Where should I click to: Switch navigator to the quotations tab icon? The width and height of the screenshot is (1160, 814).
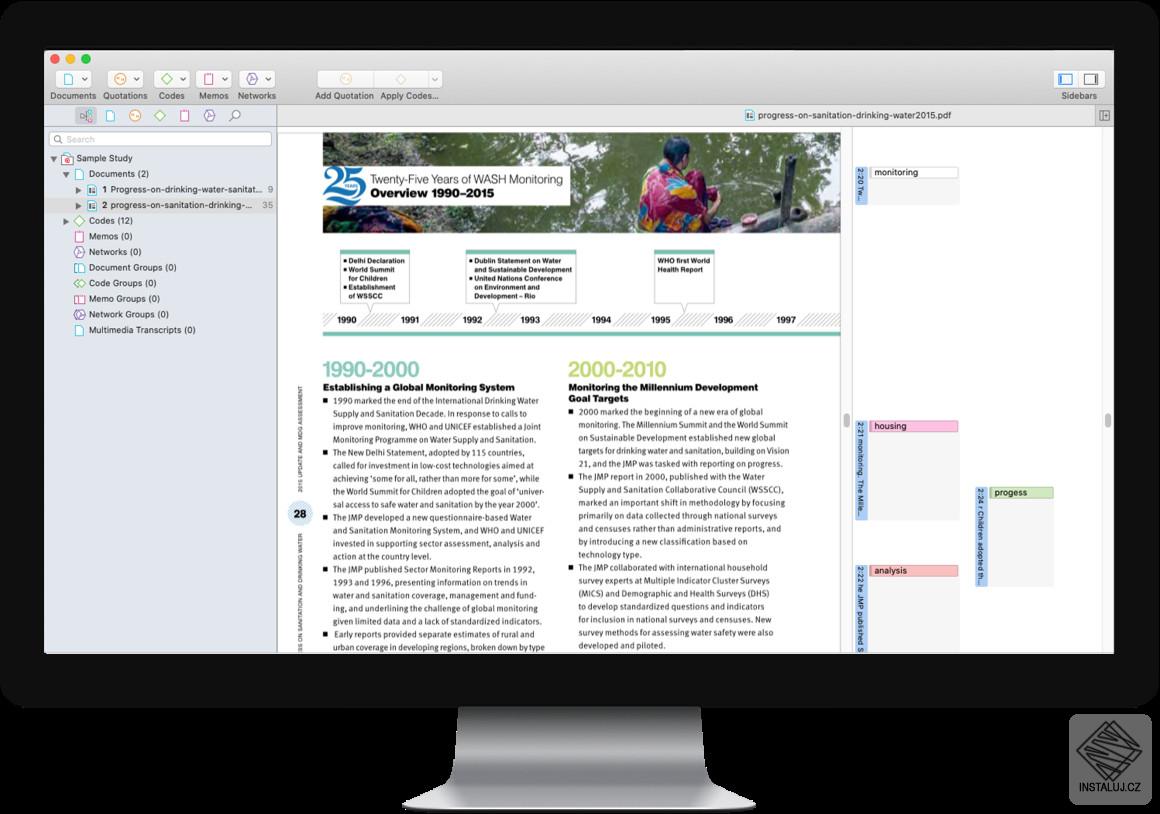pyautogui.click(x=135, y=115)
